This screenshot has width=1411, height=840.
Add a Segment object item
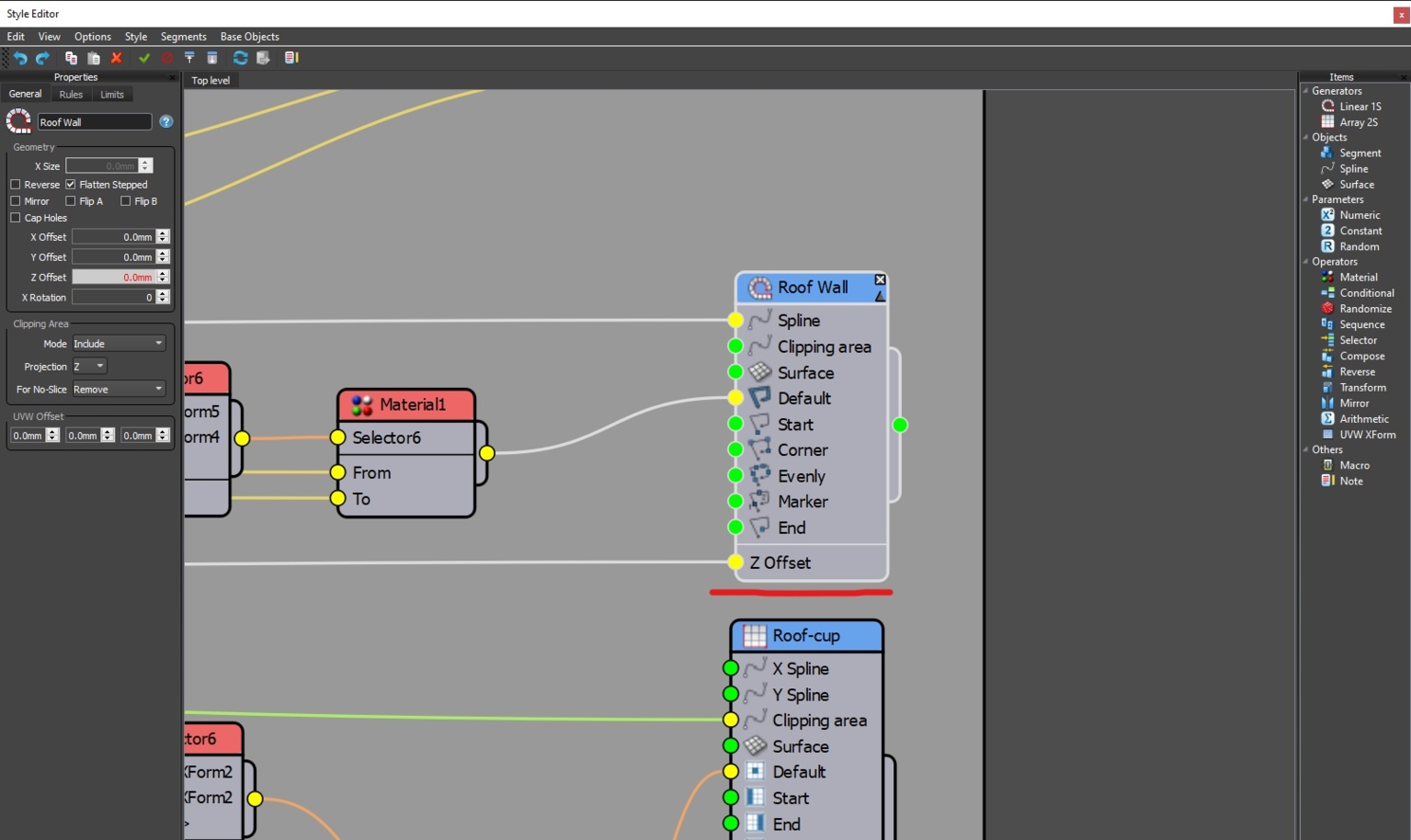point(1351,153)
